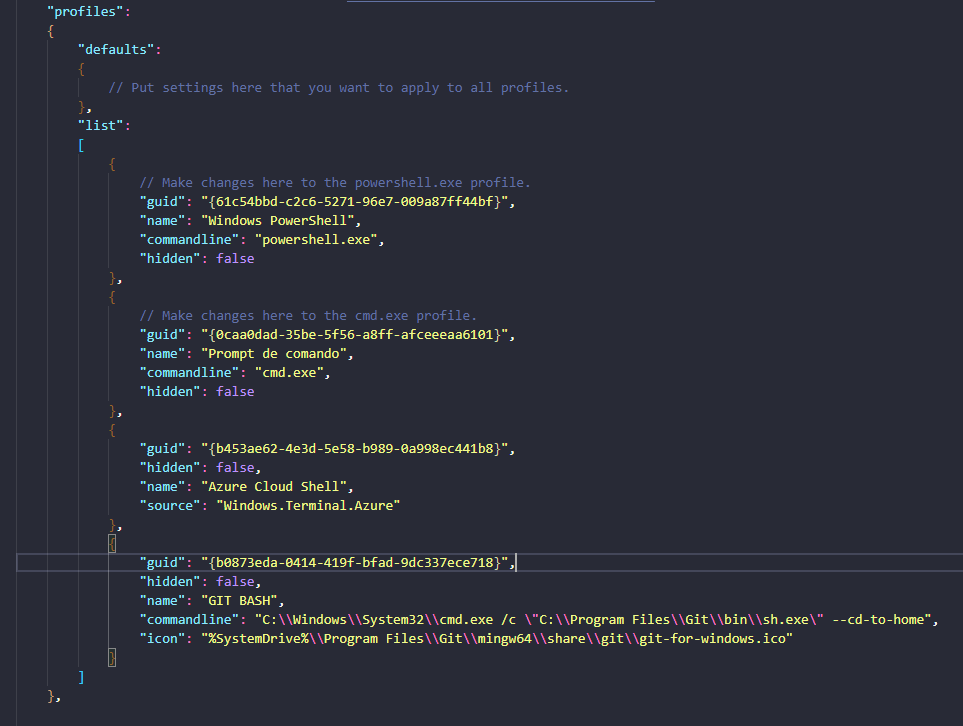Image resolution: width=963 pixels, height=726 pixels.
Task: Click the "Prompt de comando" name value
Action: click(x=274, y=354)
